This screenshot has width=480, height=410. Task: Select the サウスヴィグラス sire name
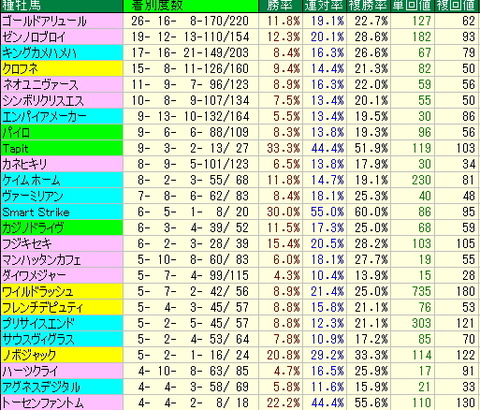pos(38,340)
